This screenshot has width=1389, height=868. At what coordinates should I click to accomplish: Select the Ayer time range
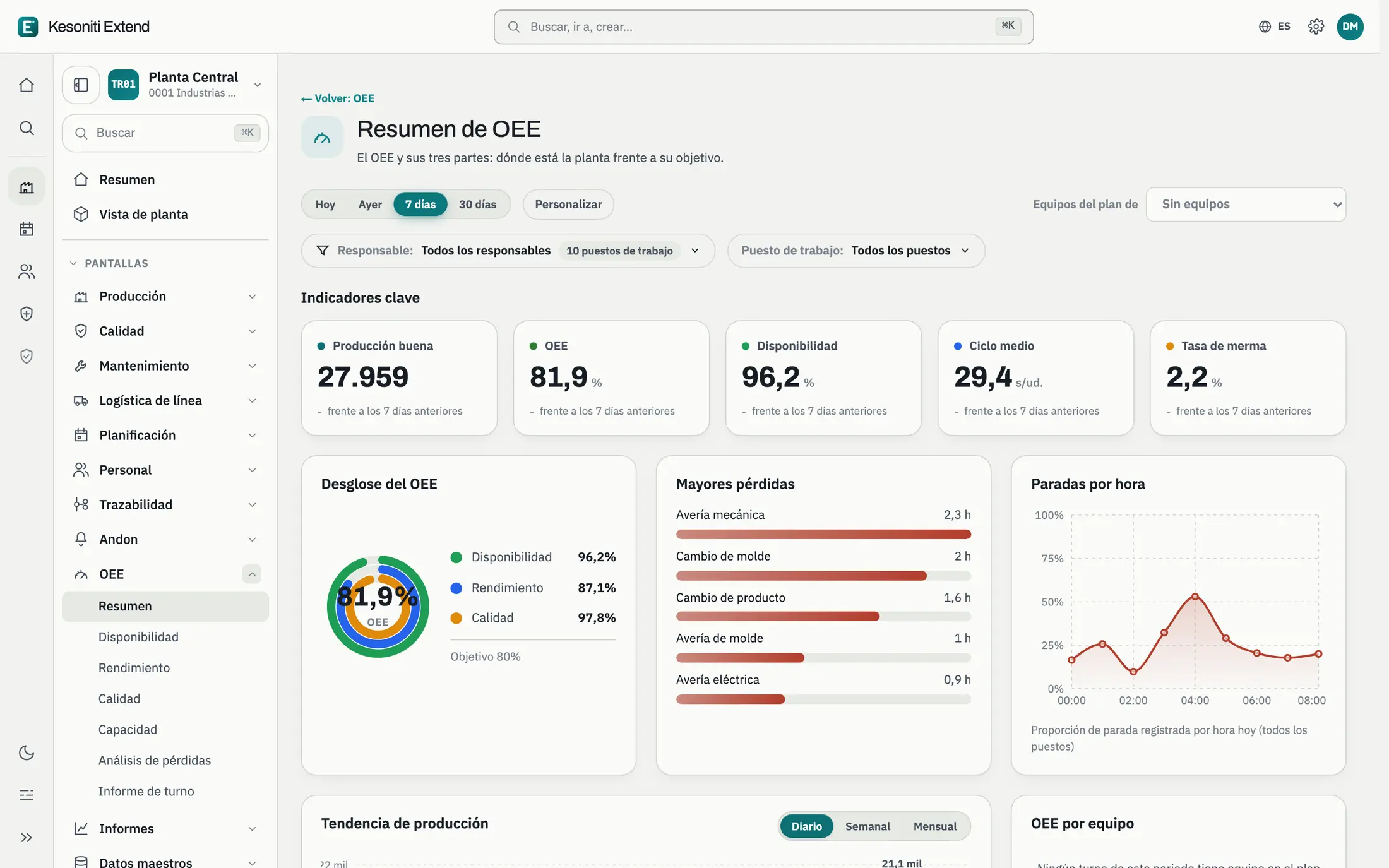(370, 205)
